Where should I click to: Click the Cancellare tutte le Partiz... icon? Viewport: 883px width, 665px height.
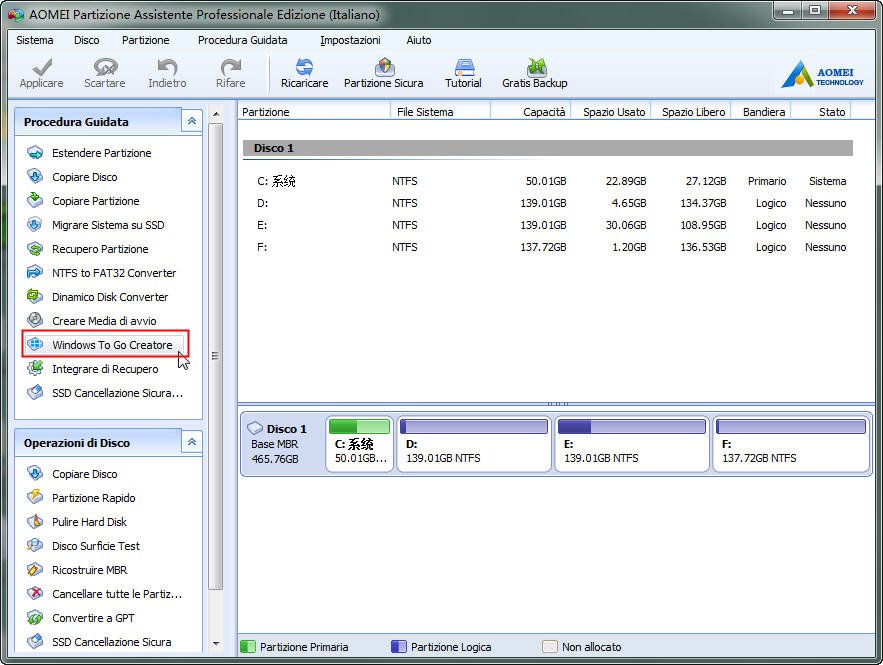point(35,593)
